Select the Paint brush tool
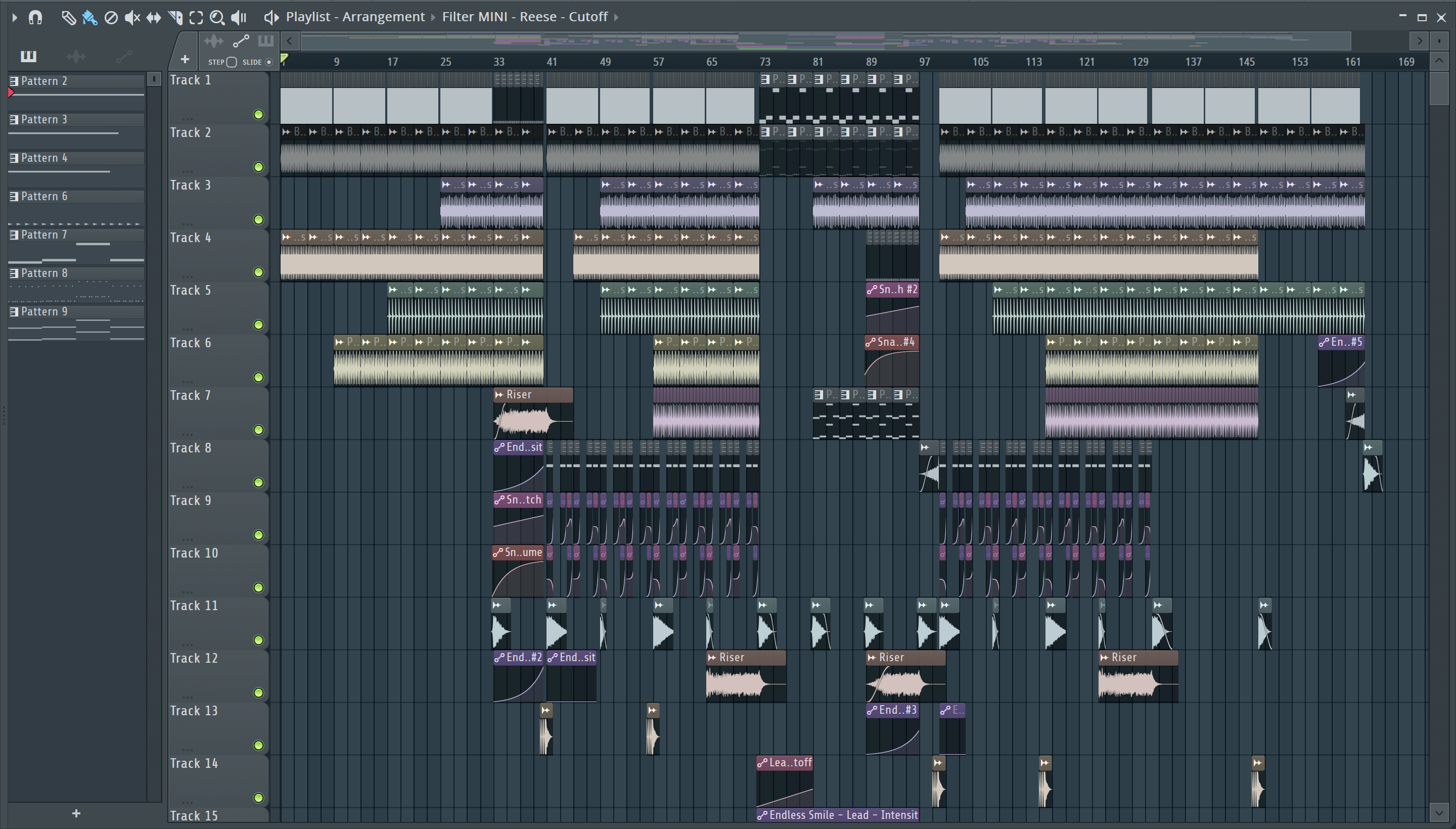The height and width of the screenshot is (829, 1456). tap(89, 18)
